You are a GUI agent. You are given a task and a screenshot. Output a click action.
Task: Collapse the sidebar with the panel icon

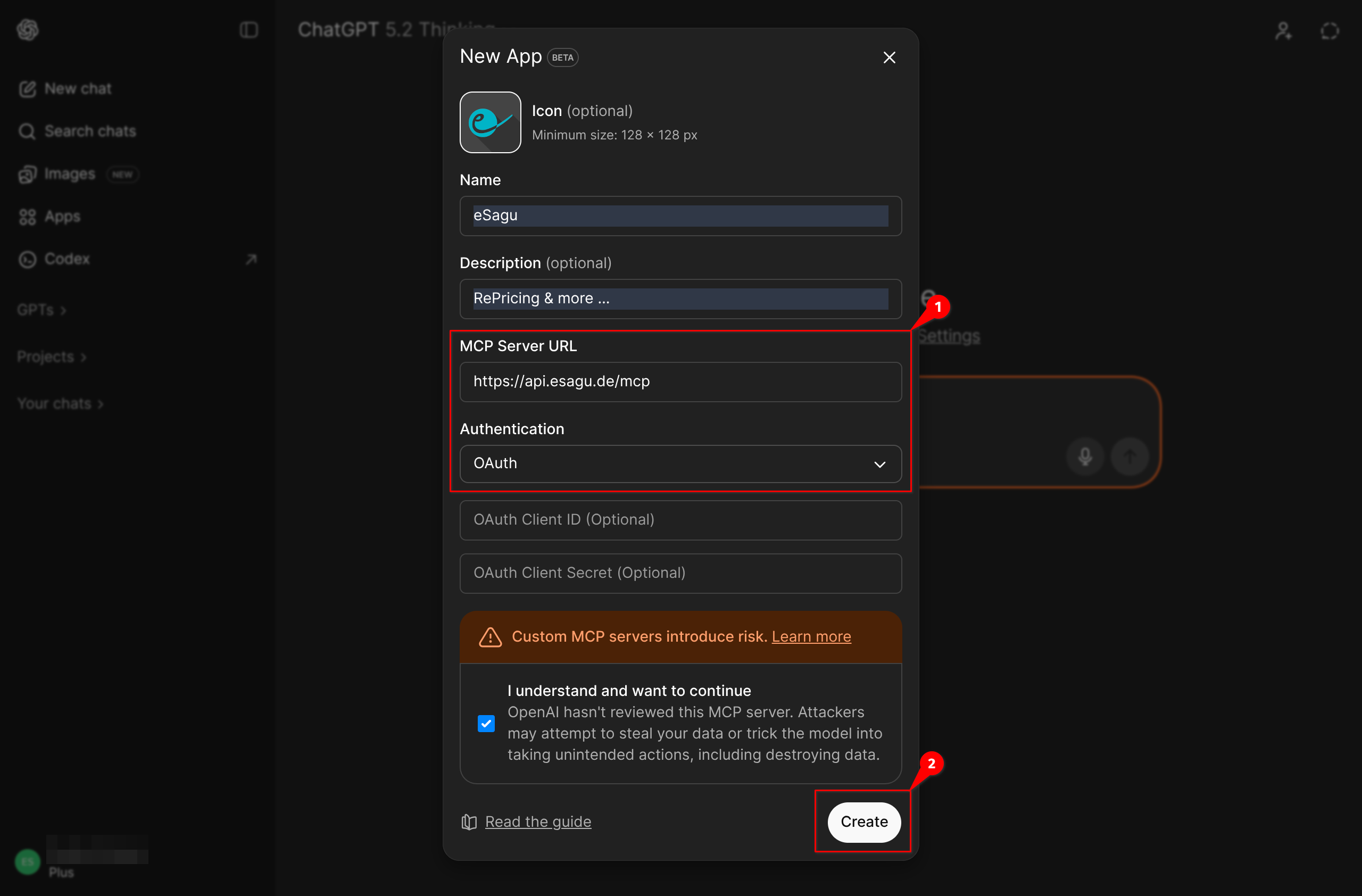[x=248, y=30]
